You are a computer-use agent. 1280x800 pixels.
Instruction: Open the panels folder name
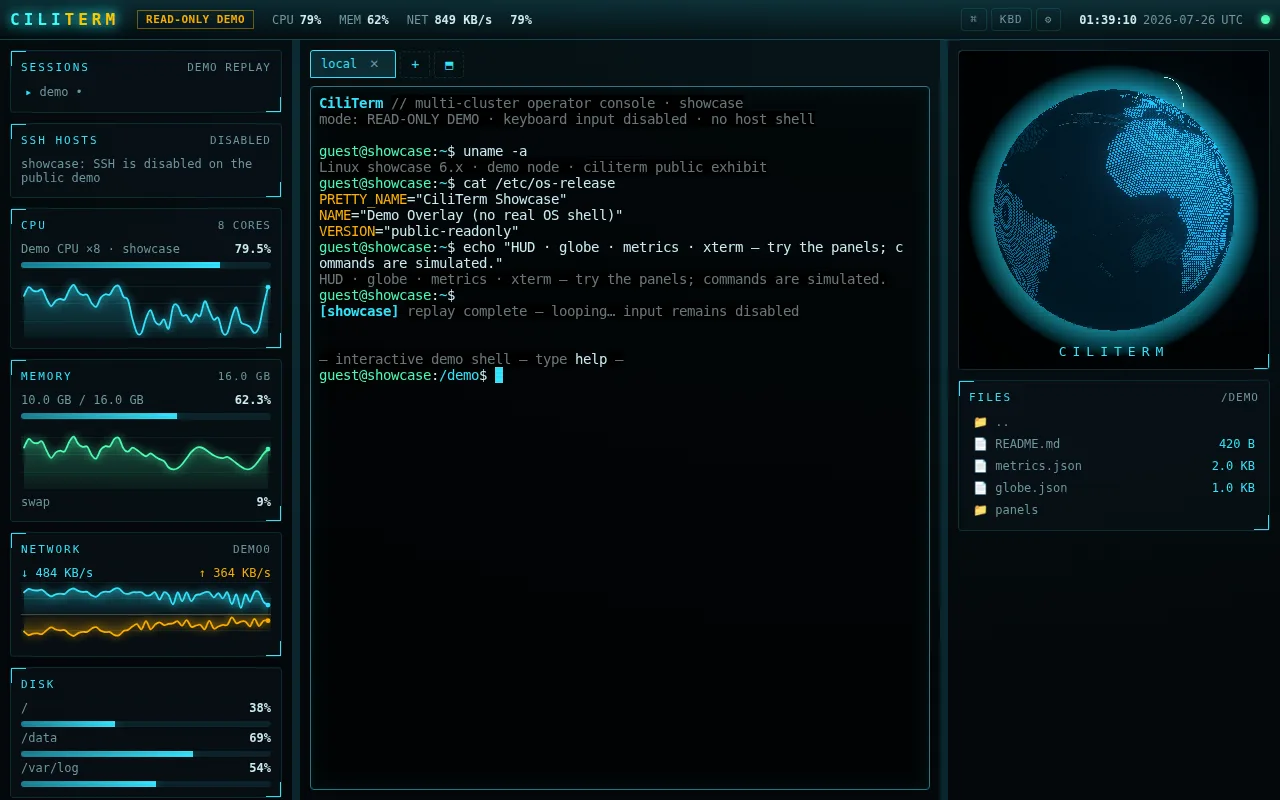click(x=1016, y=510)
